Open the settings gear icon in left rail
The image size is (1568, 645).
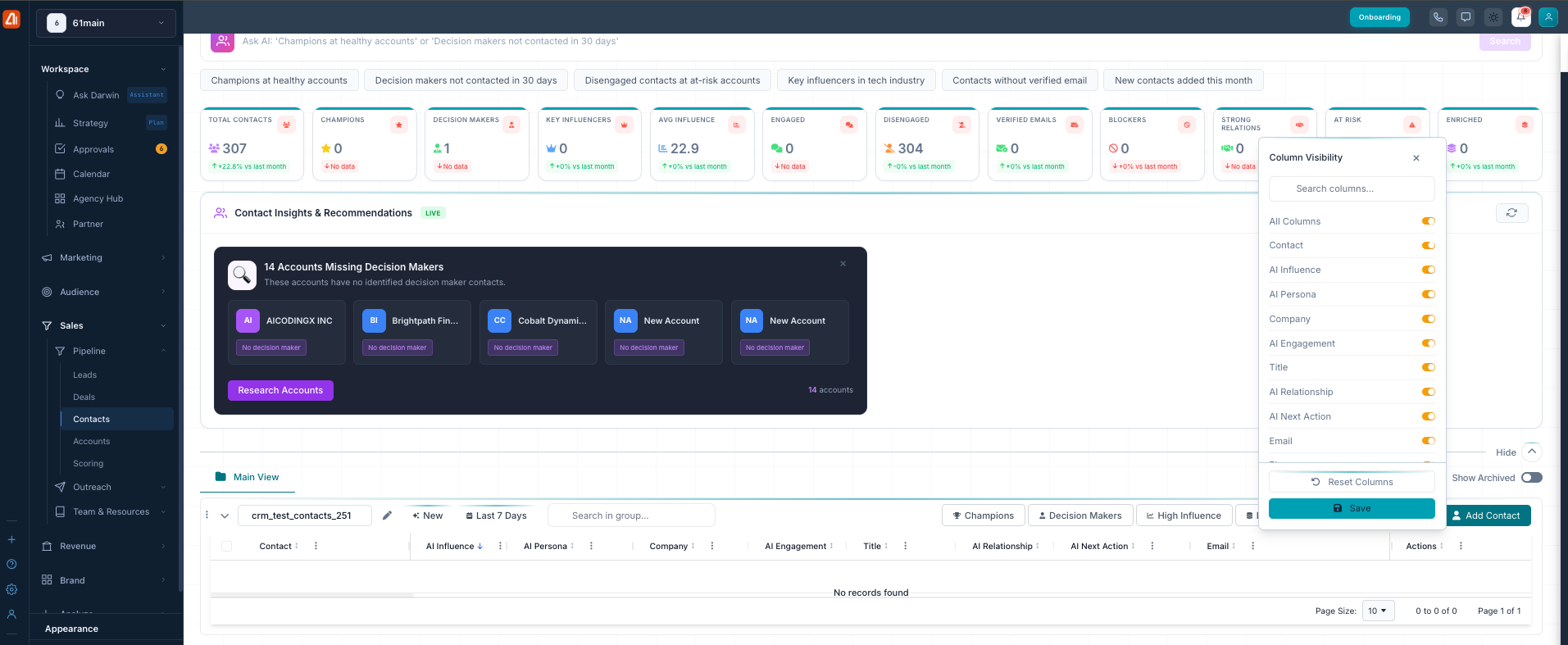(11, 589)
